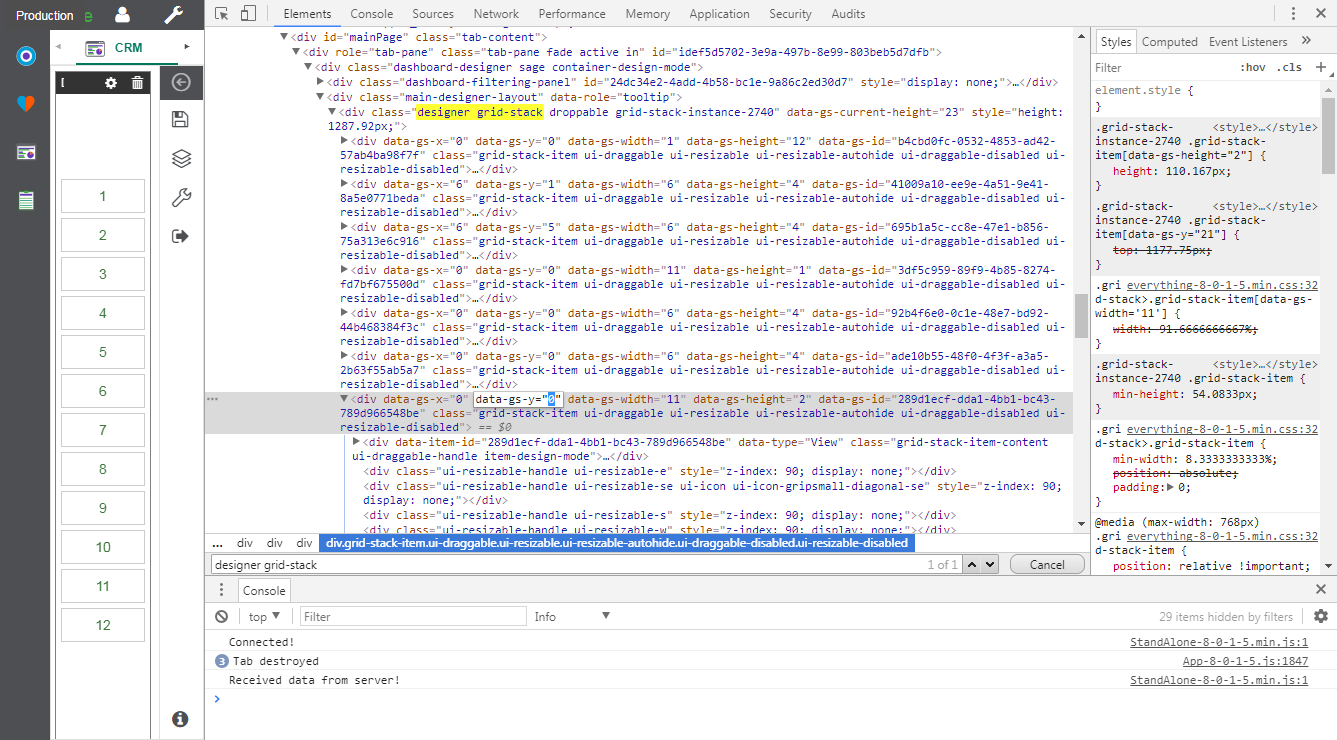Expand the dashboard-filtering-panel div node

click(x=320, y=82)
